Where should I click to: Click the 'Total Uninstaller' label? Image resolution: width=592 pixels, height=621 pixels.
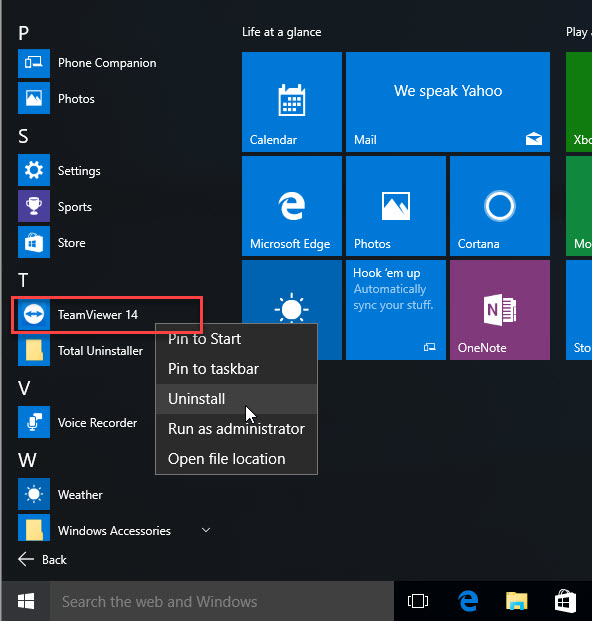click(x=100, y=351)
